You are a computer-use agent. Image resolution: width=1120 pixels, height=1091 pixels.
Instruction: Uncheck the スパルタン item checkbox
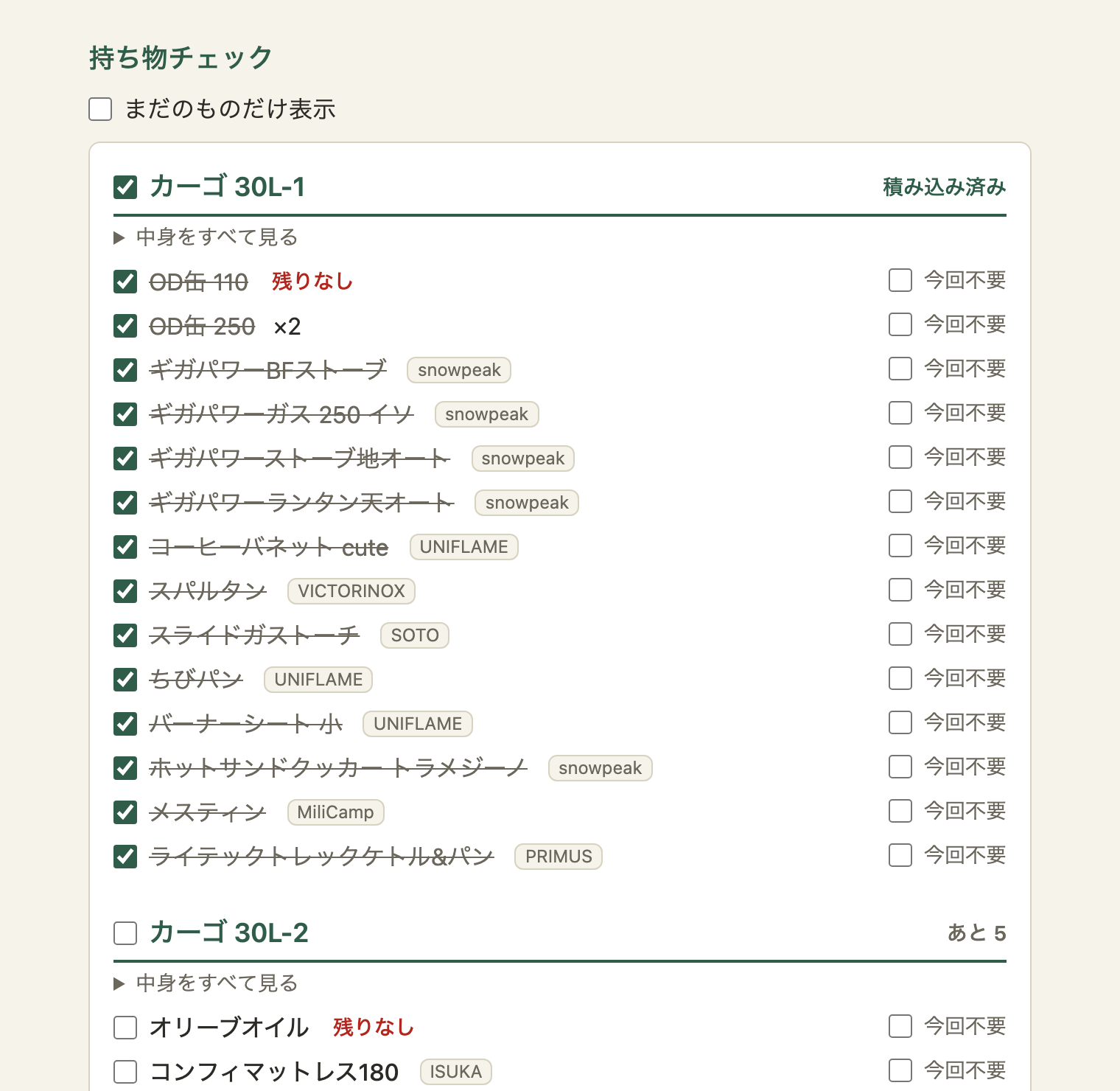(125, 591)
